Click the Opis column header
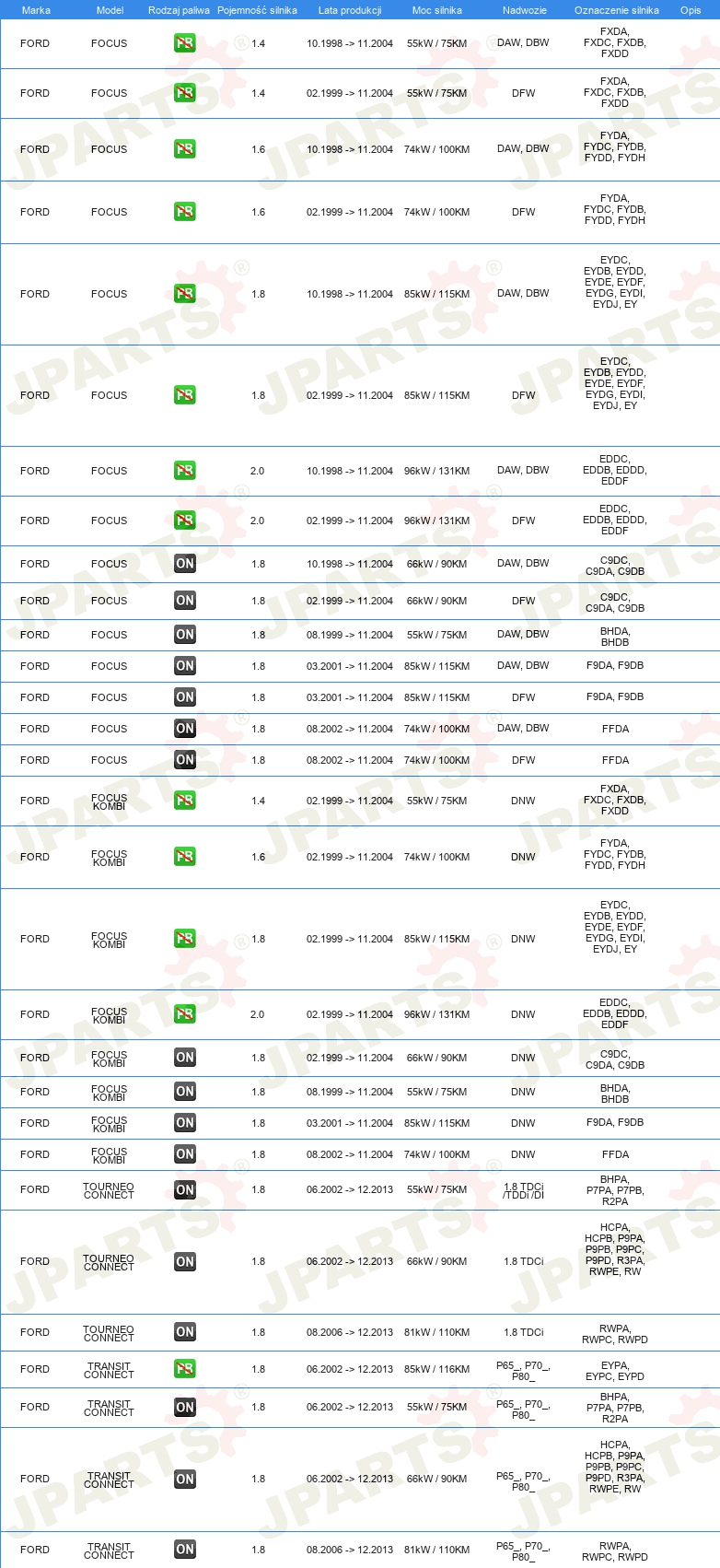720x1568 pixels. [691, 10]
